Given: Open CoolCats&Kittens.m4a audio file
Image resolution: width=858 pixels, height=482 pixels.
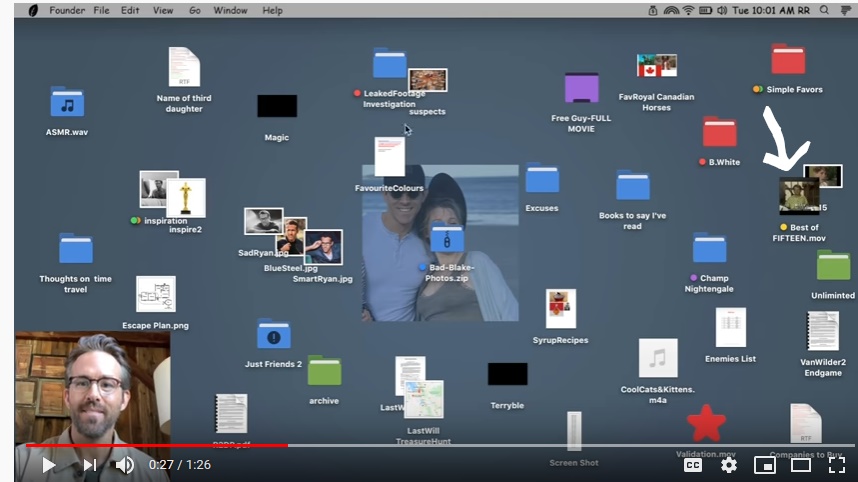Looking at the screenshot, I should tap(658, 358).
